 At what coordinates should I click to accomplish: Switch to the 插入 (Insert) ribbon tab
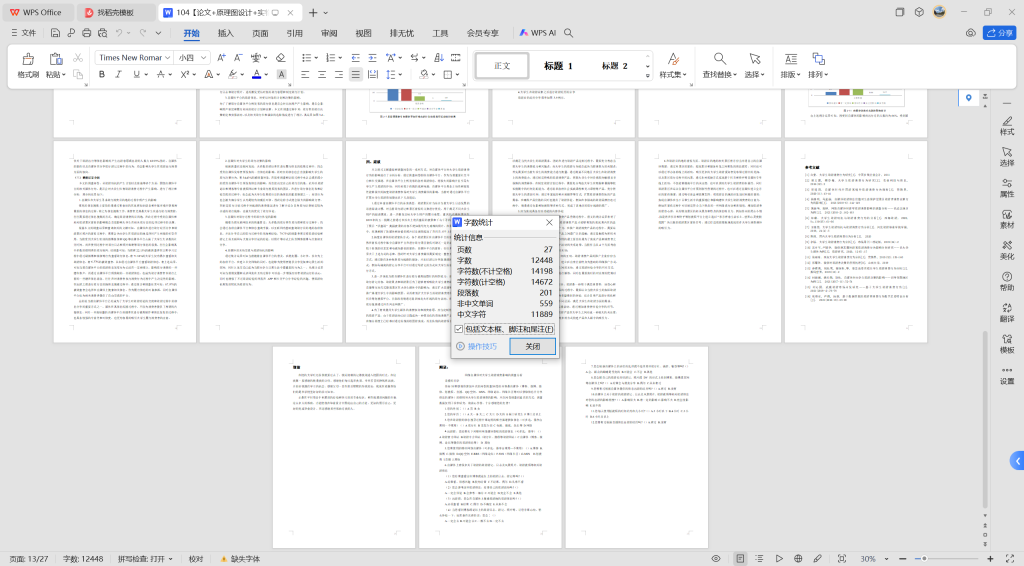(x=226, y=33)
